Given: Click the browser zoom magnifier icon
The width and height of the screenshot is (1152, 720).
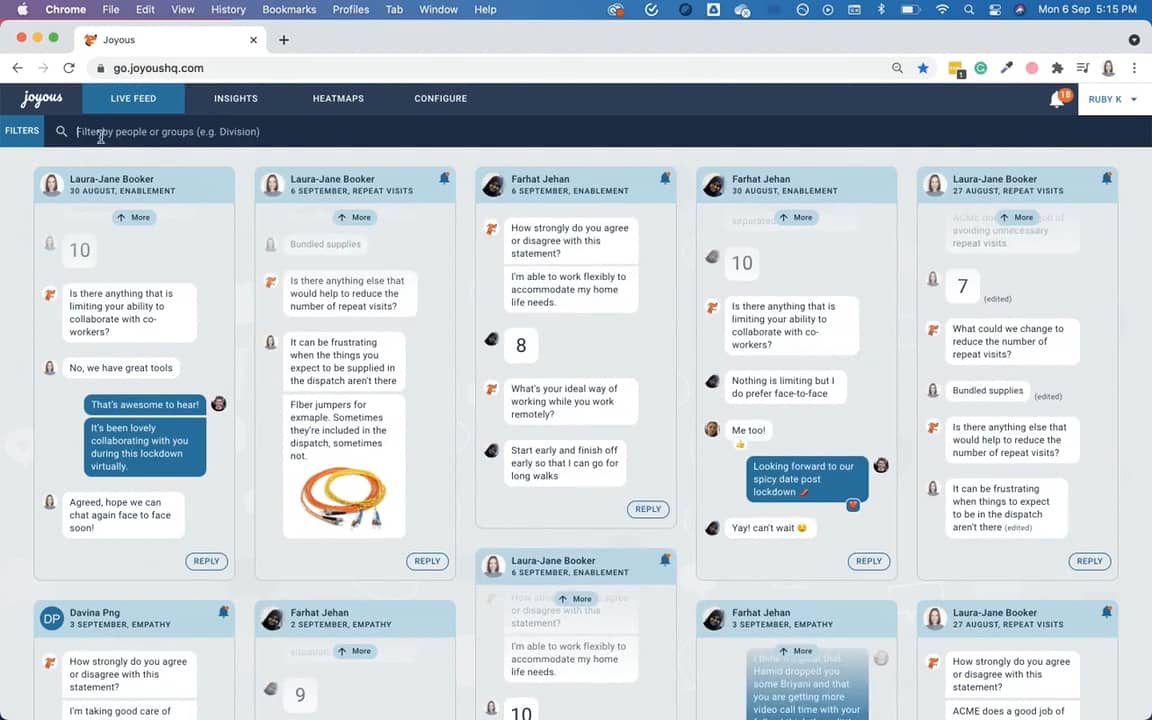Looking at the screenshot, I should [897, 68].
